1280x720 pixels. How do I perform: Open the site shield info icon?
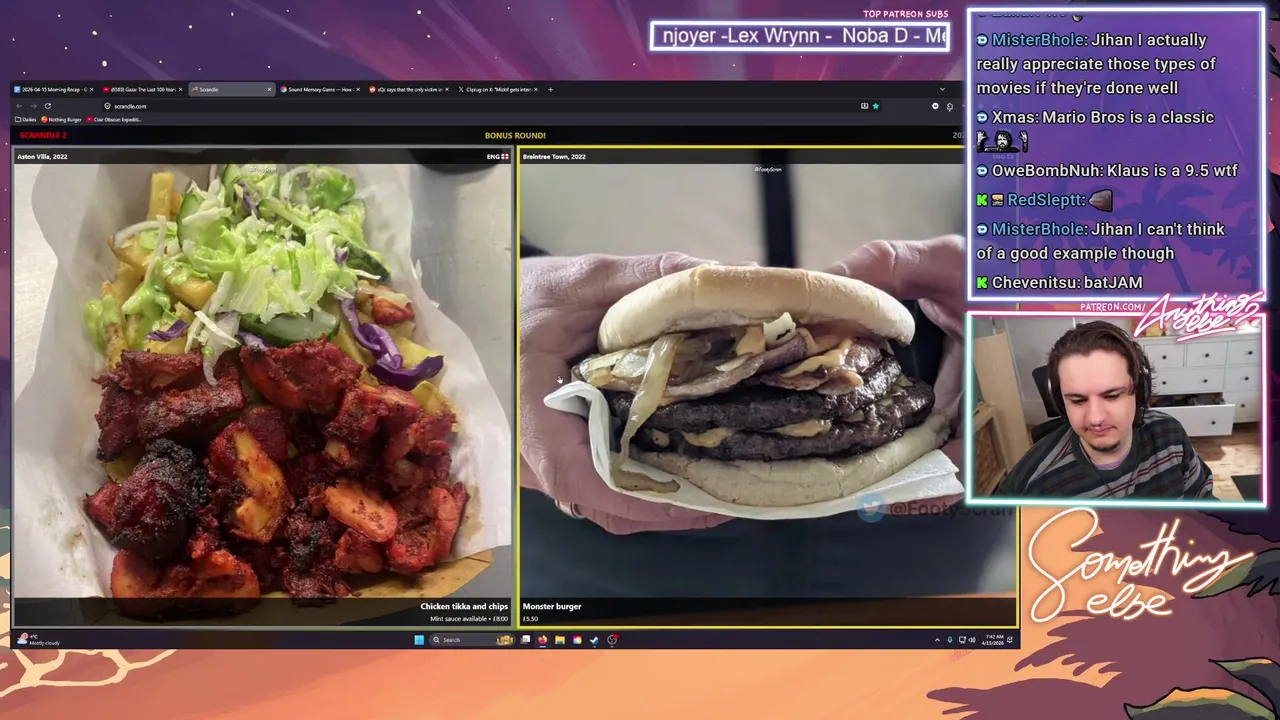107,106
